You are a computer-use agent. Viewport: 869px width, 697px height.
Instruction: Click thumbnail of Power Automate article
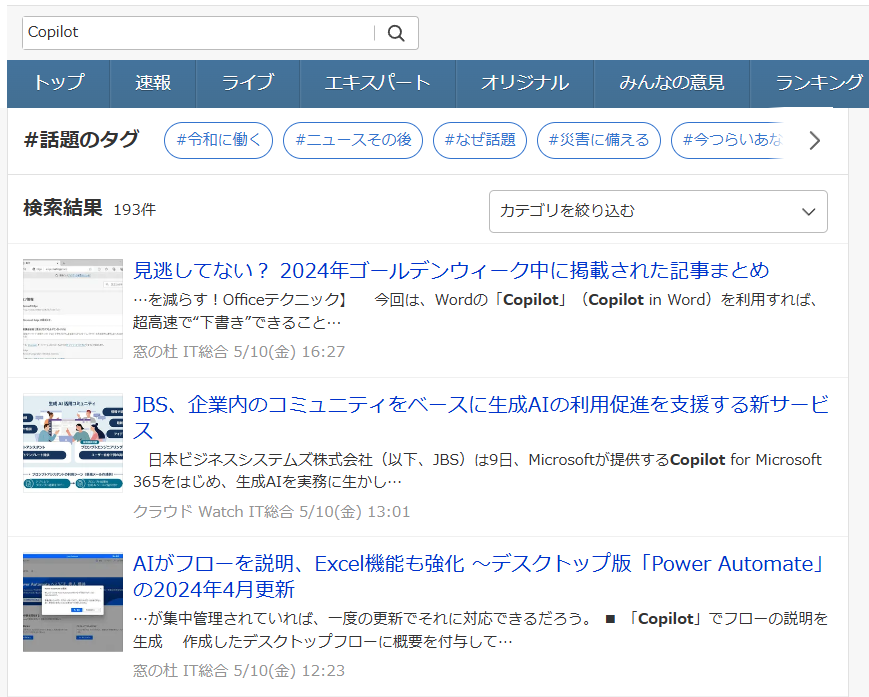pos(73,602)
